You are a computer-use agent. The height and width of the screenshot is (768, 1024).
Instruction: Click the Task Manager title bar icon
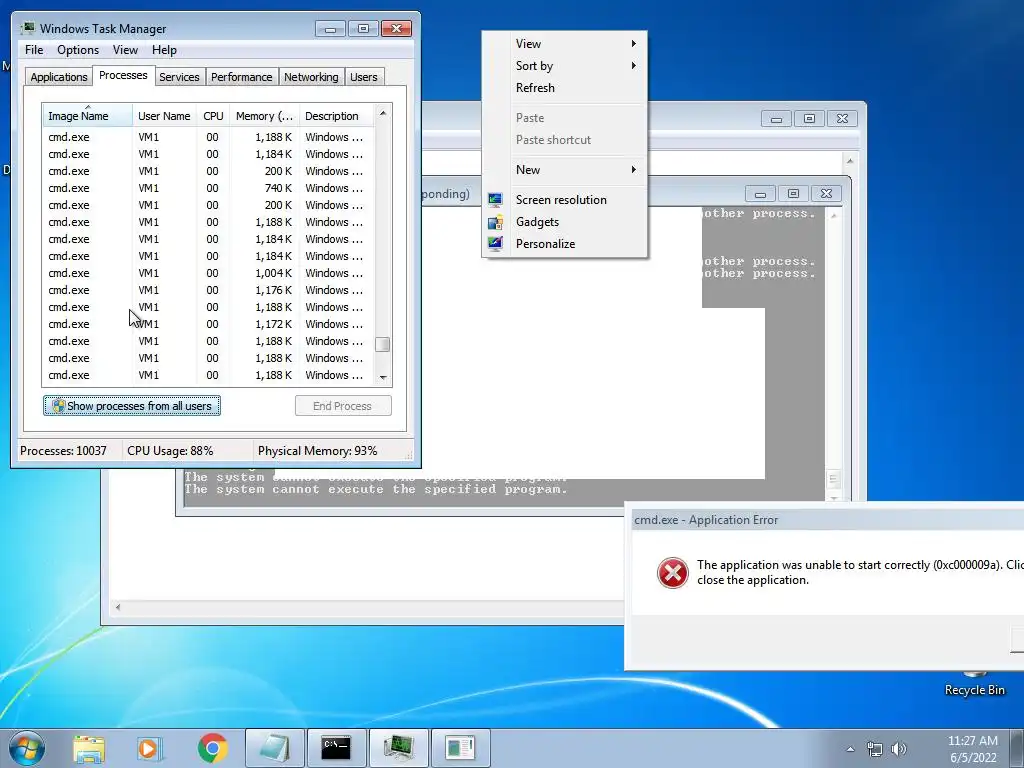(27, 29)
